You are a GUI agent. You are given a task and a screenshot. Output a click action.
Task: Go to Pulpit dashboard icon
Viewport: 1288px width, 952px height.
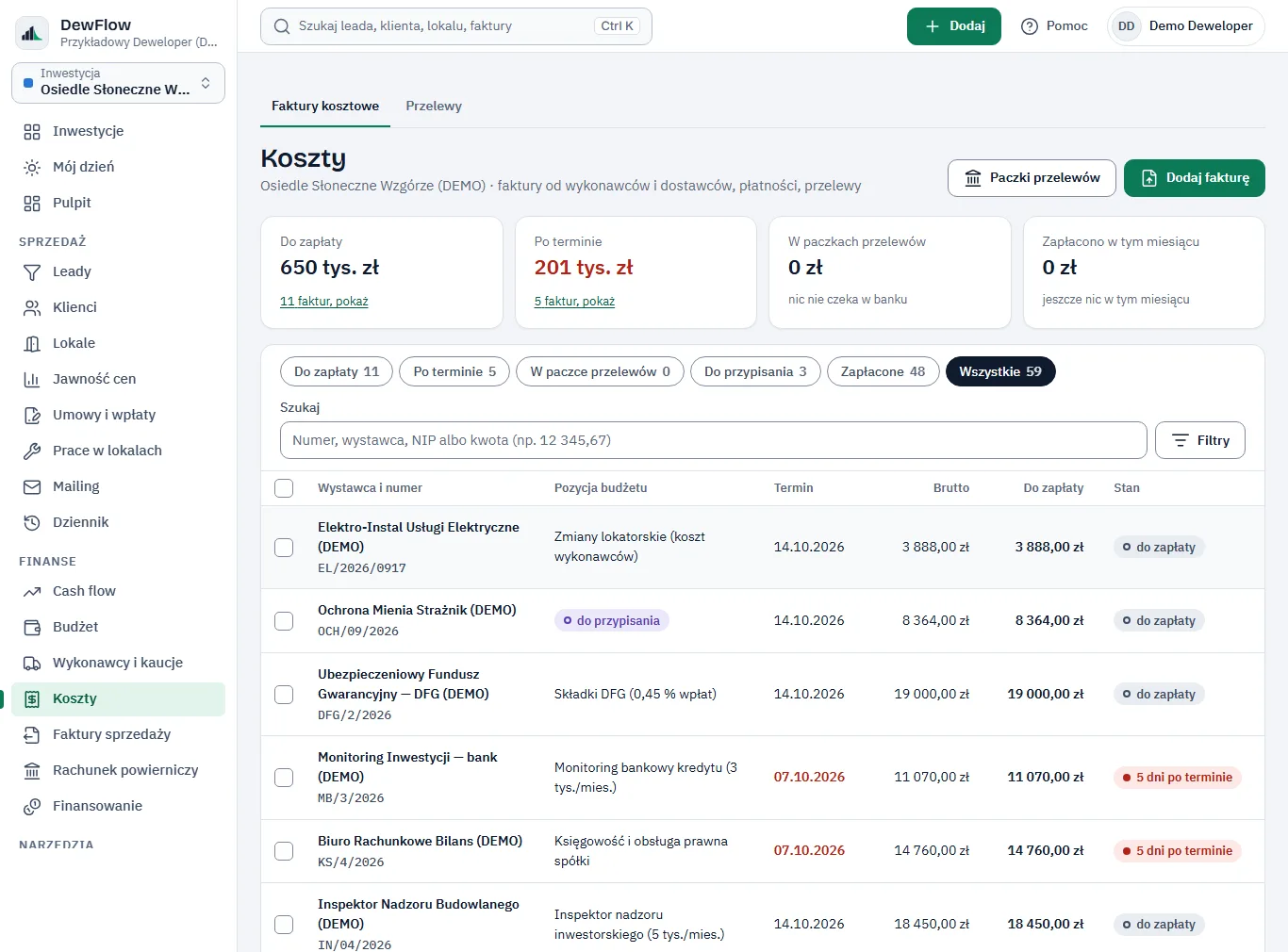pos(32,203)
